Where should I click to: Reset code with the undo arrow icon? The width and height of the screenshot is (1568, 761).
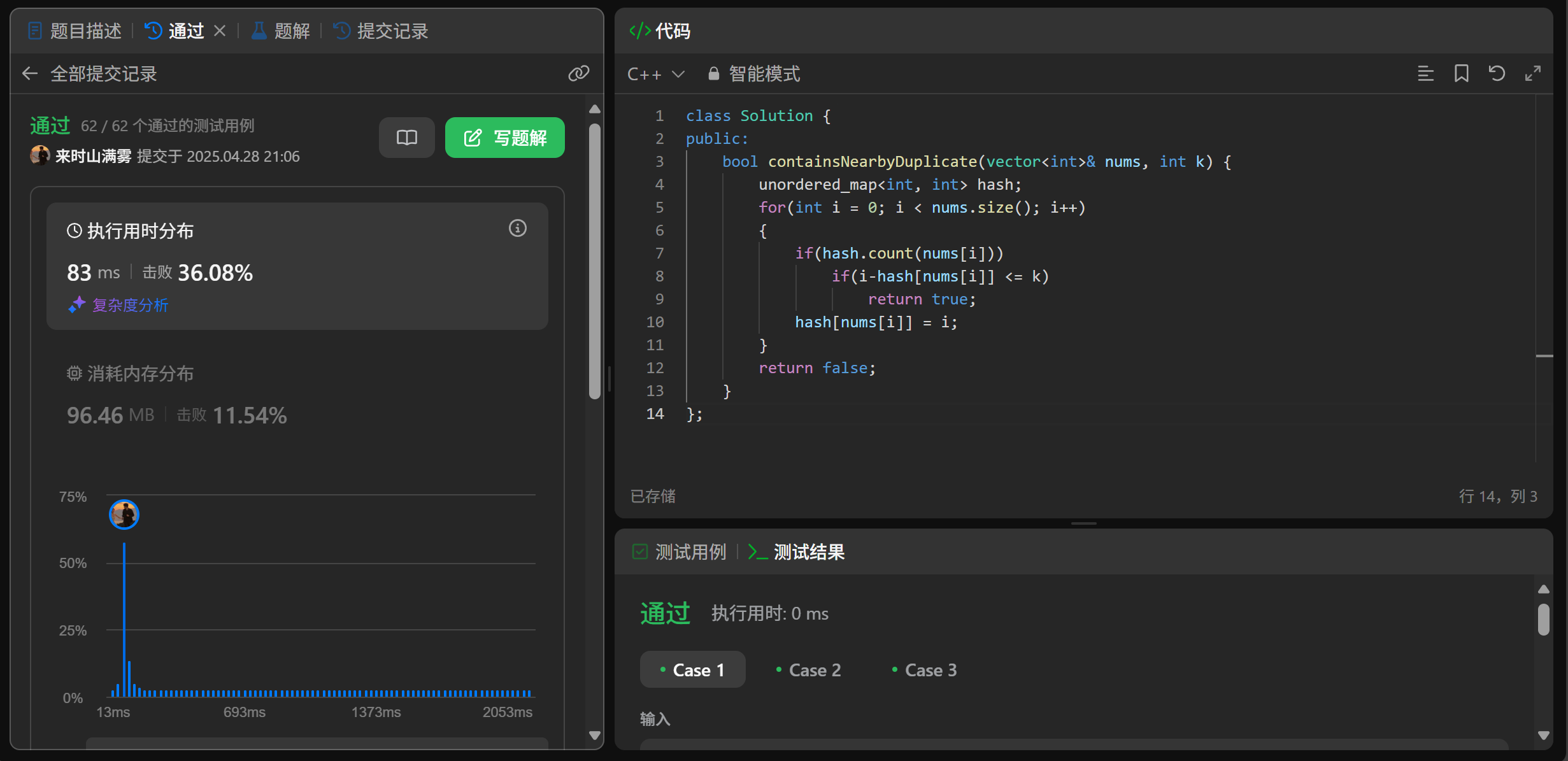pos(1497,74)
